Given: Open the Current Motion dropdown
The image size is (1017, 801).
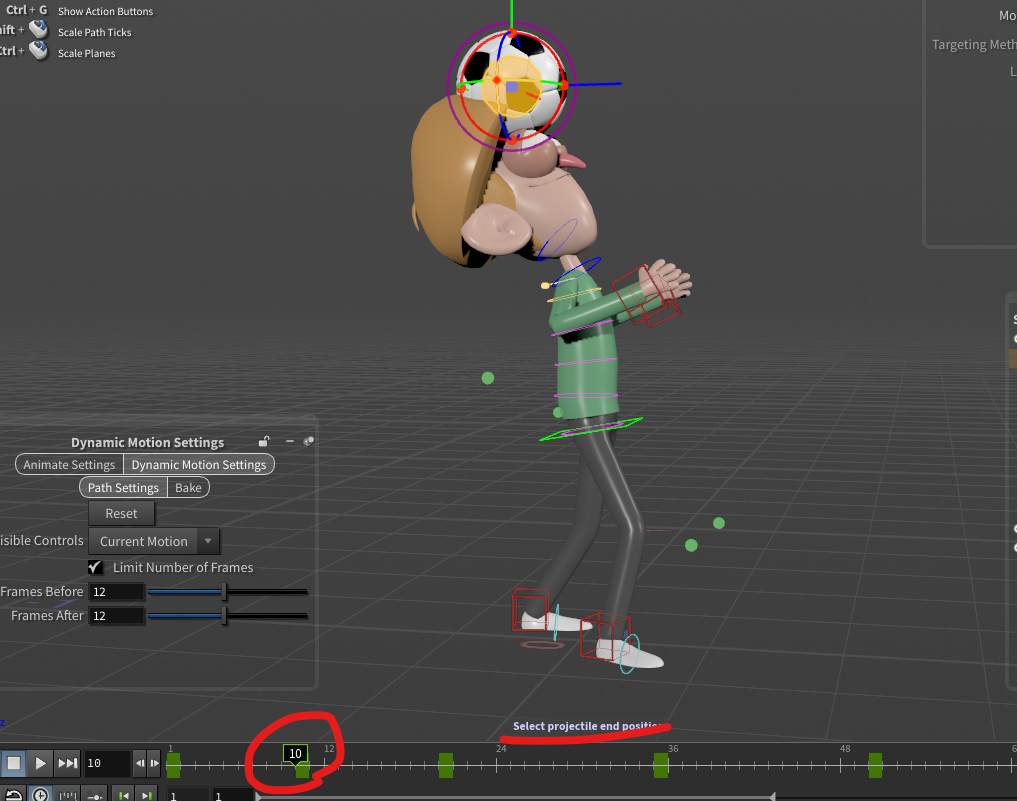Looking at the screenshot, I should (x=154, y=542).
